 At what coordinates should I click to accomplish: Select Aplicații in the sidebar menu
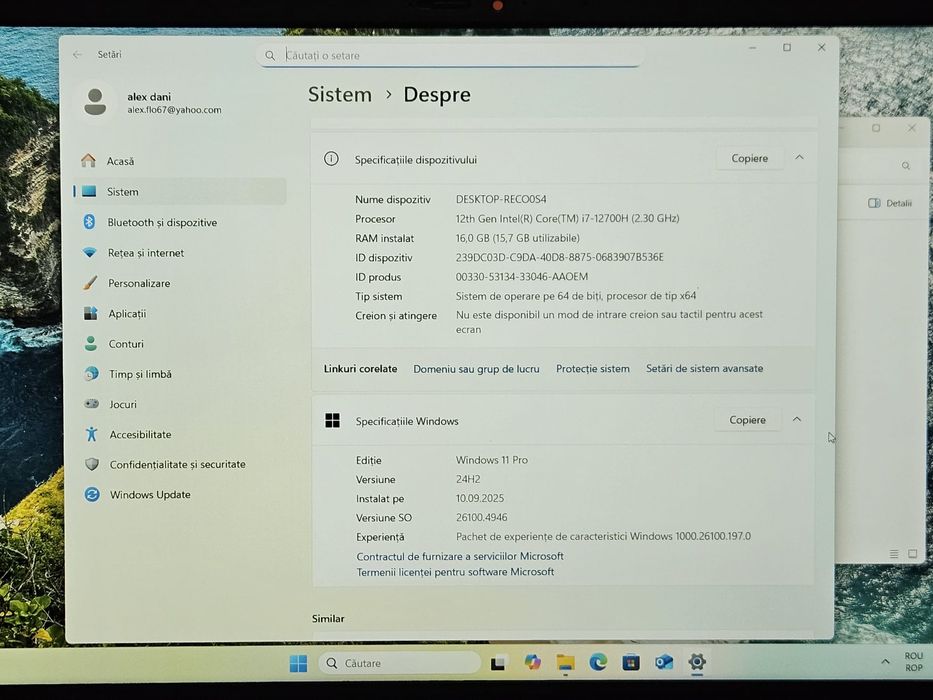[x=127, y=314]
